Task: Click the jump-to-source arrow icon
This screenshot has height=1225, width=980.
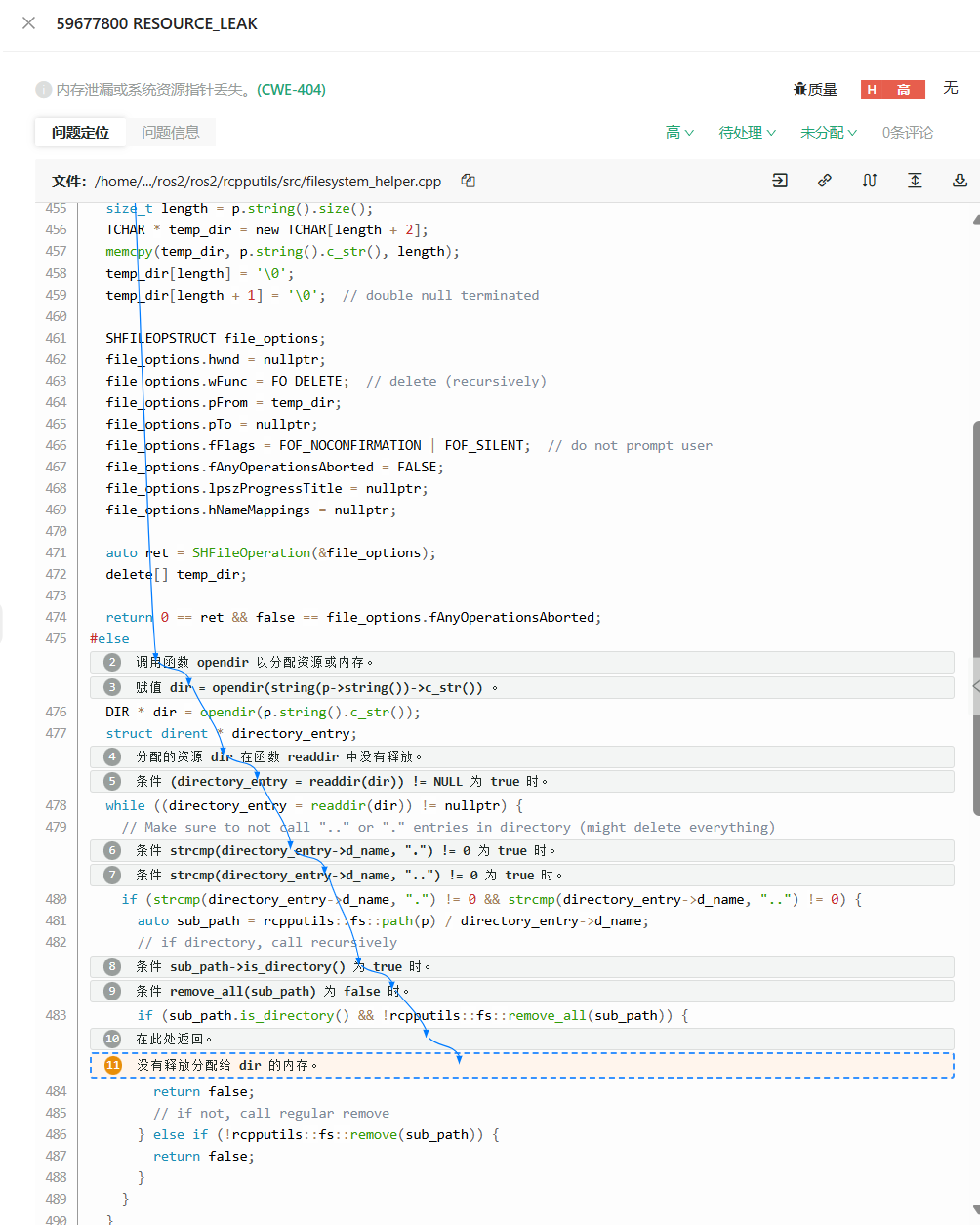Action: 780,181
